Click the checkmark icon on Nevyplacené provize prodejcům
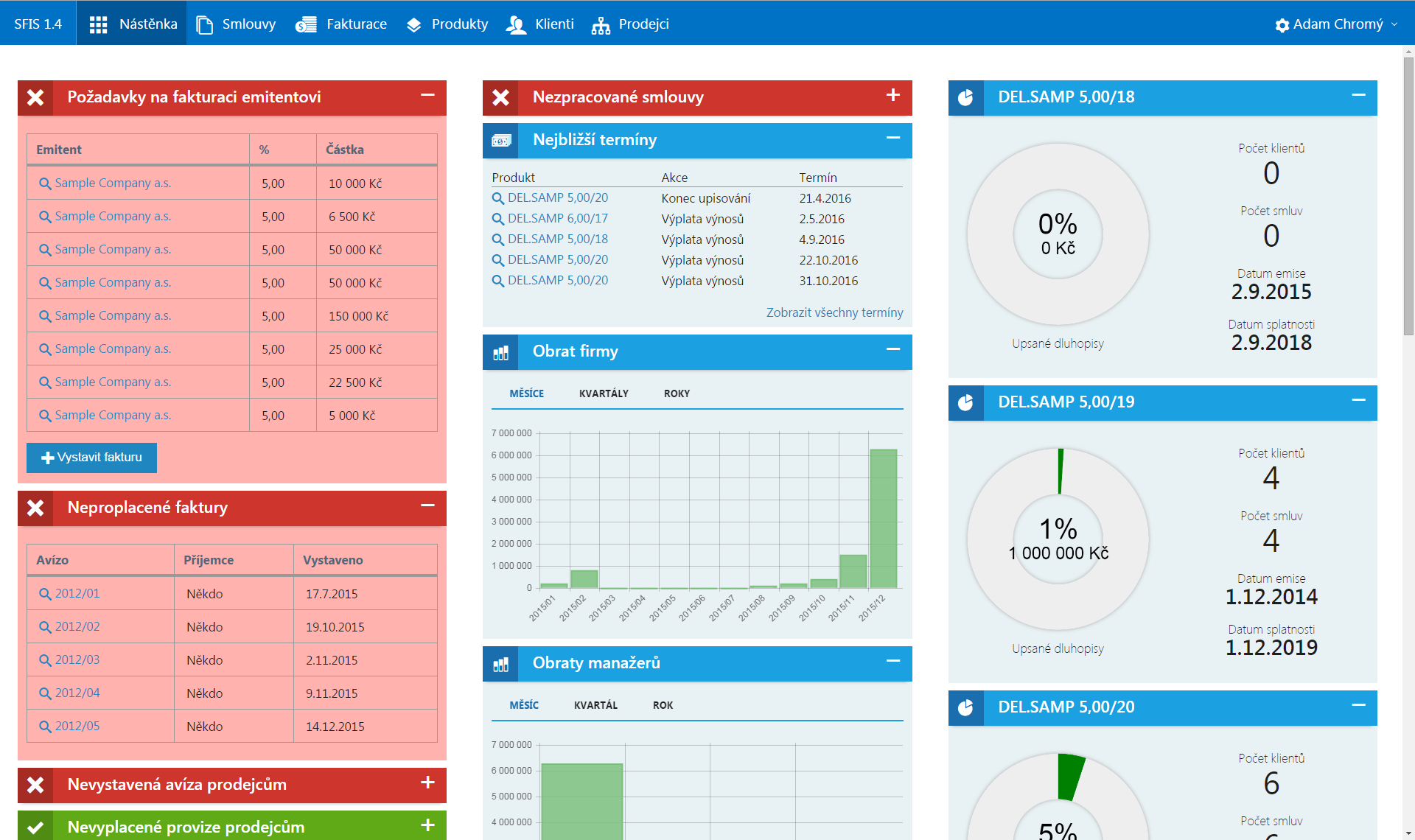The height and width of the screenshot is (840, 1415). 35,827
